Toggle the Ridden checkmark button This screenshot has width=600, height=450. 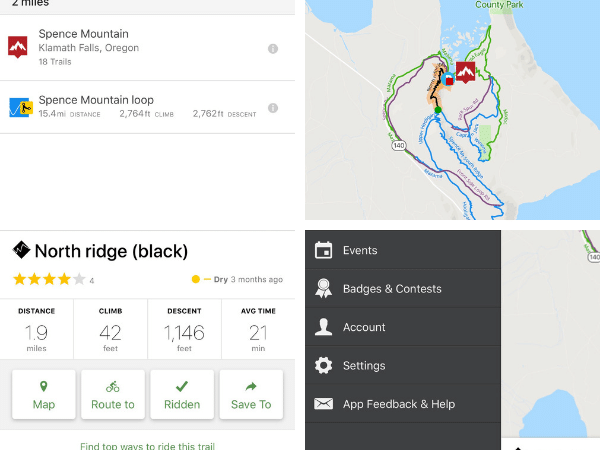tap(182, 394)
